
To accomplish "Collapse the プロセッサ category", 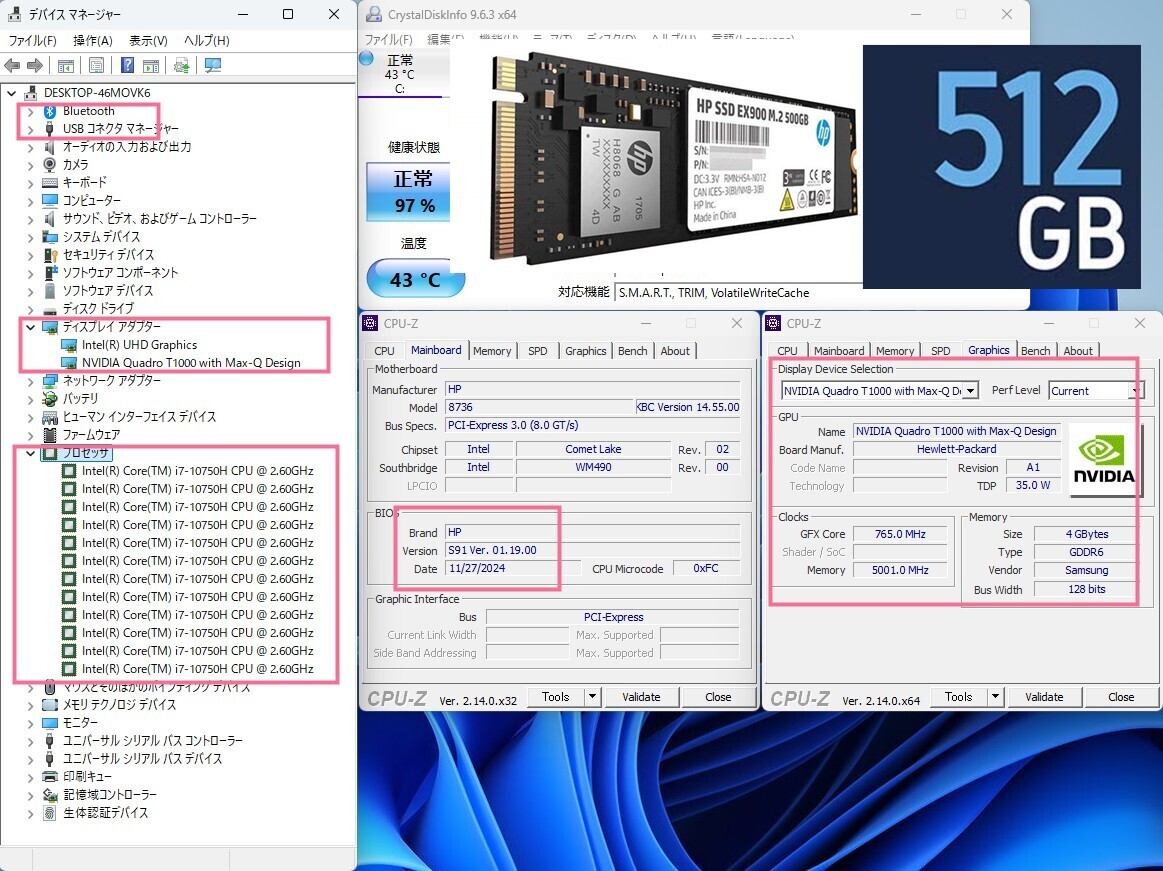I will tap(30, 453).
